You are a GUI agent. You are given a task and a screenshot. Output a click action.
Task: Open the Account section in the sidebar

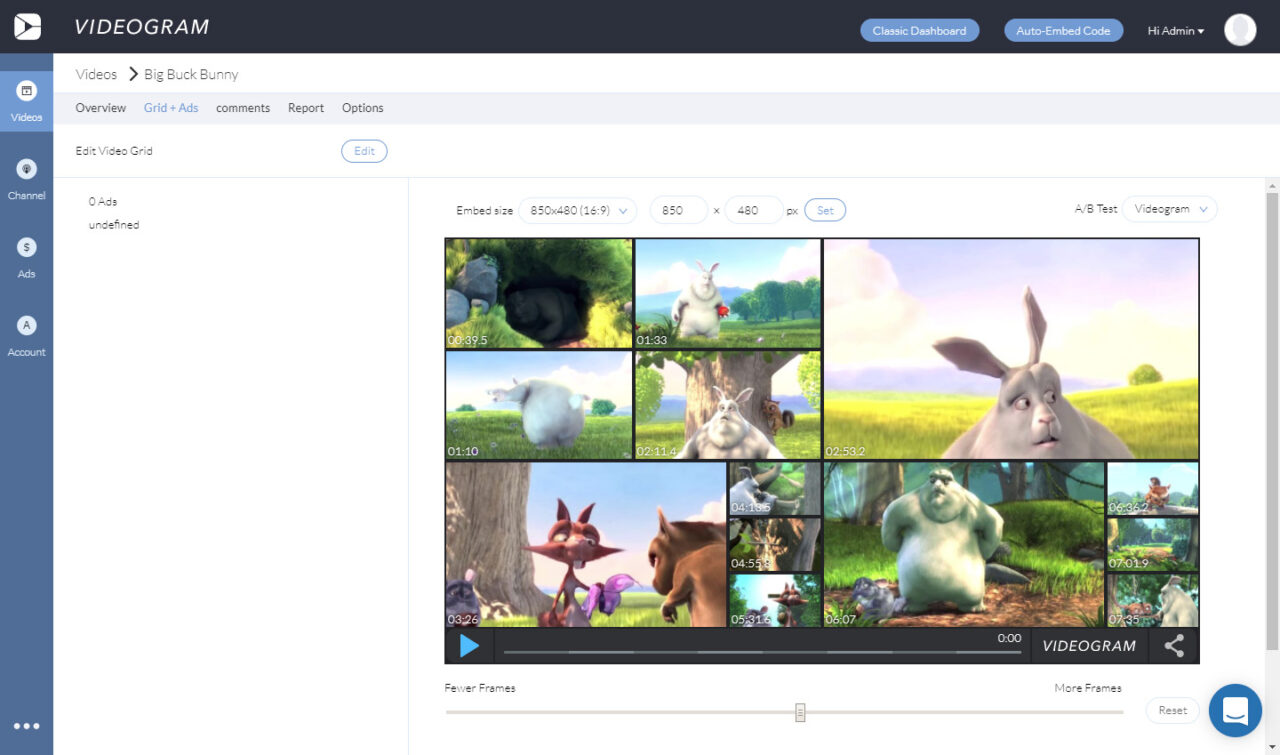click(x=27, y=336)
